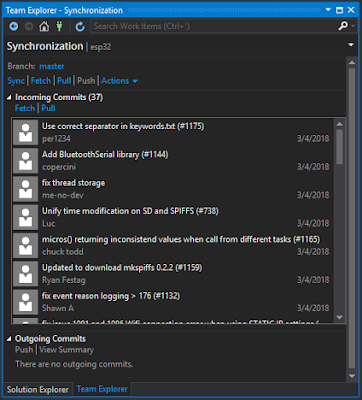Screen dimensions: 362x400
Task: Select commit 'Updated to download mkspiffs 0.2.2'
Action: coord(173,274)
